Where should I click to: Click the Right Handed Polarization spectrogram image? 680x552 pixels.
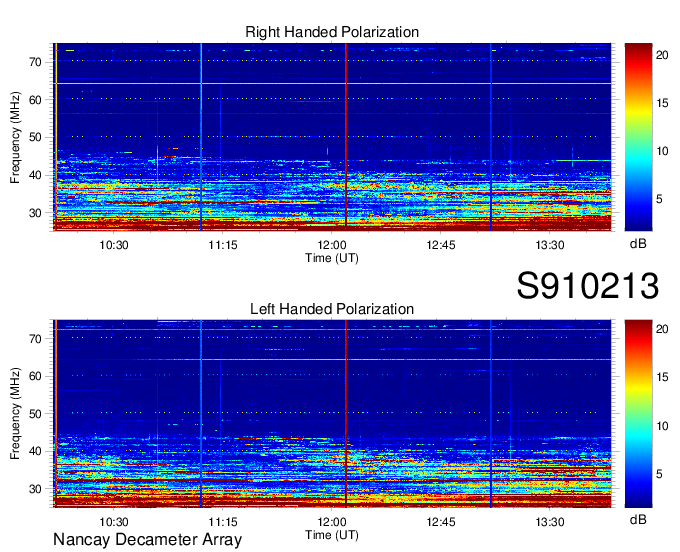pyautogui.click(x=332, y=137)
